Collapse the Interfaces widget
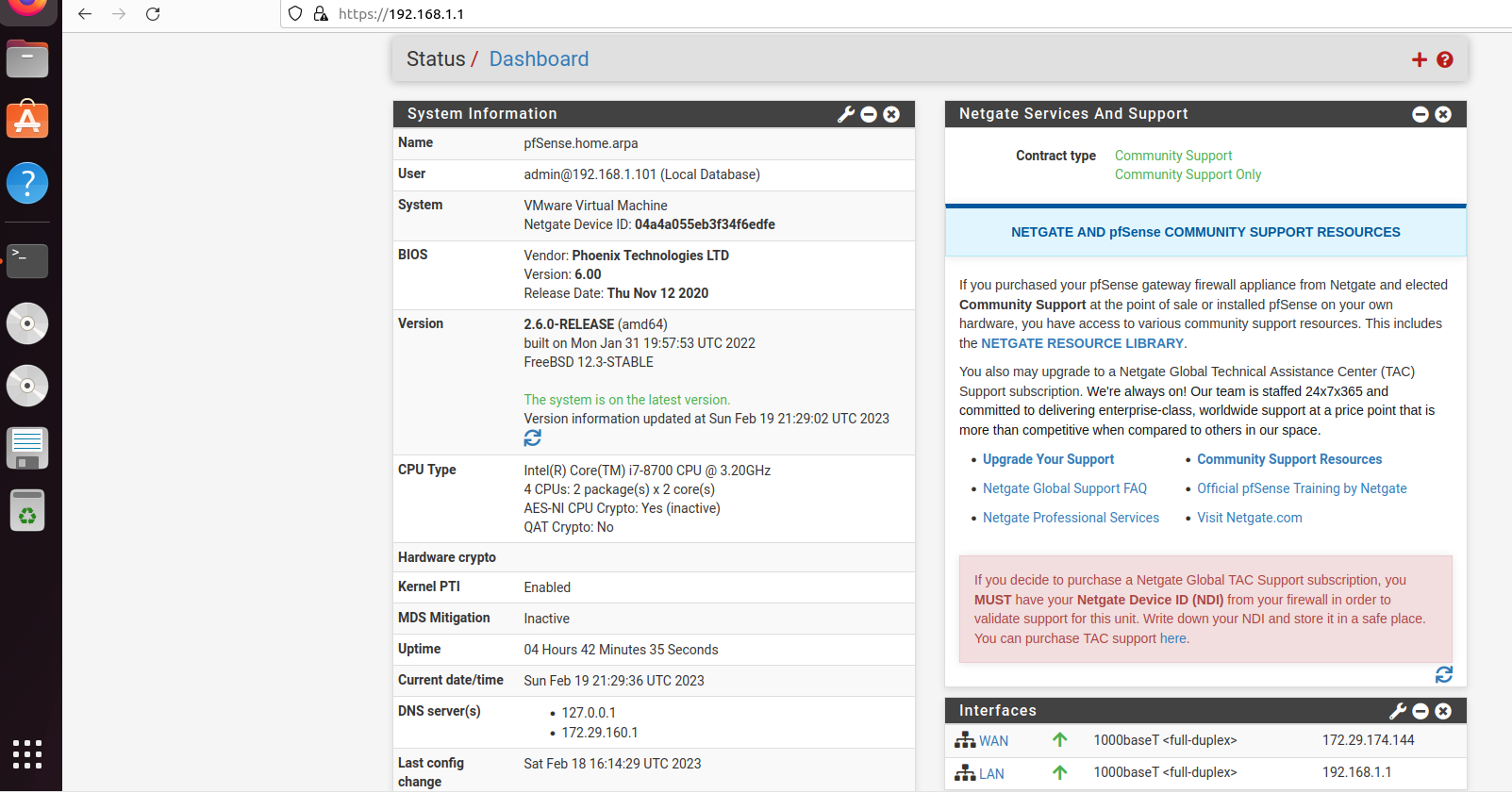Viewport: 1512px width, 793px height. 1421,711
